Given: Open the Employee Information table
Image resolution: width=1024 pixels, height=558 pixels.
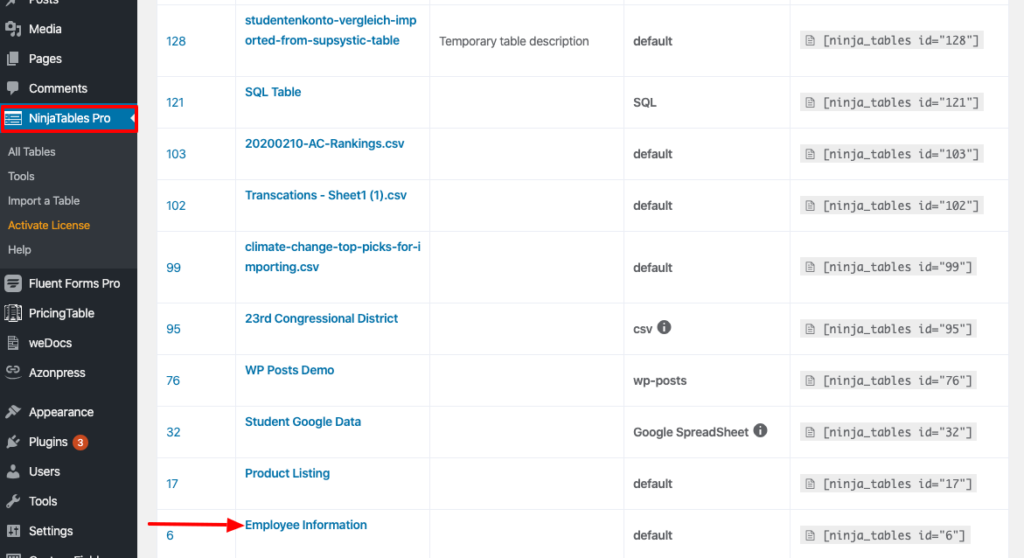Looking at the screenshot, I should pos(306,525).
